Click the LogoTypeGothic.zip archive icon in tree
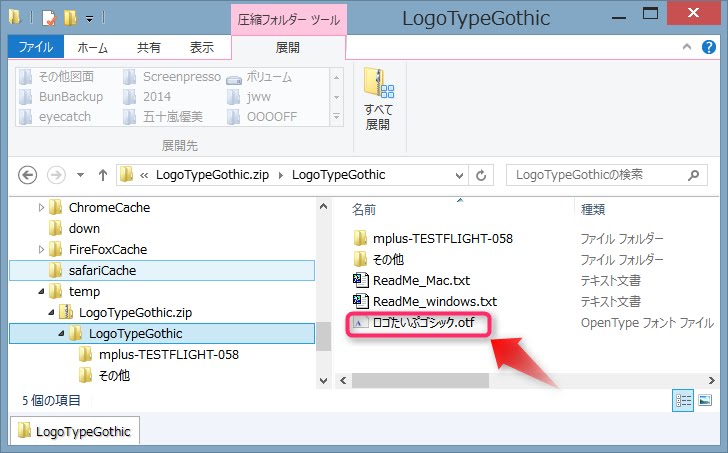The height and width of the screenshot is (453, 728). click(x=66, y=312)
